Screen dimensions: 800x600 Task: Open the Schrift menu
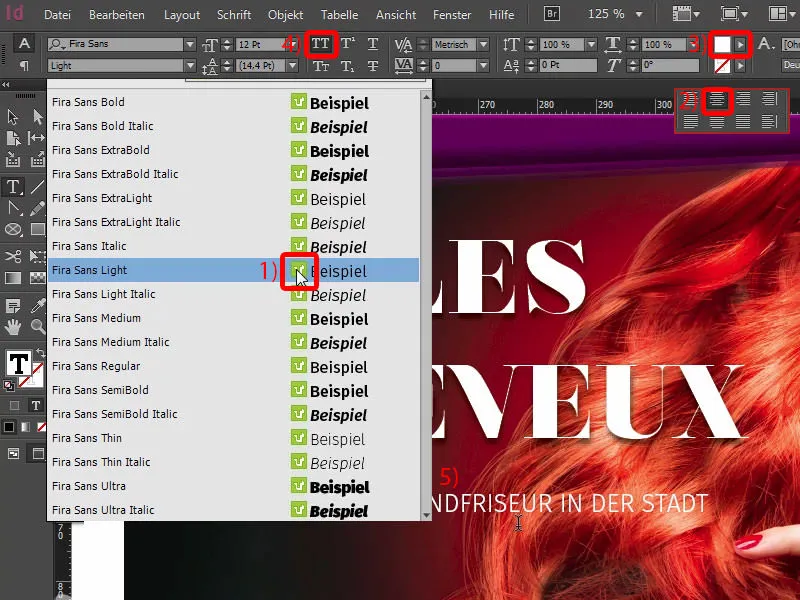[234, 15]
